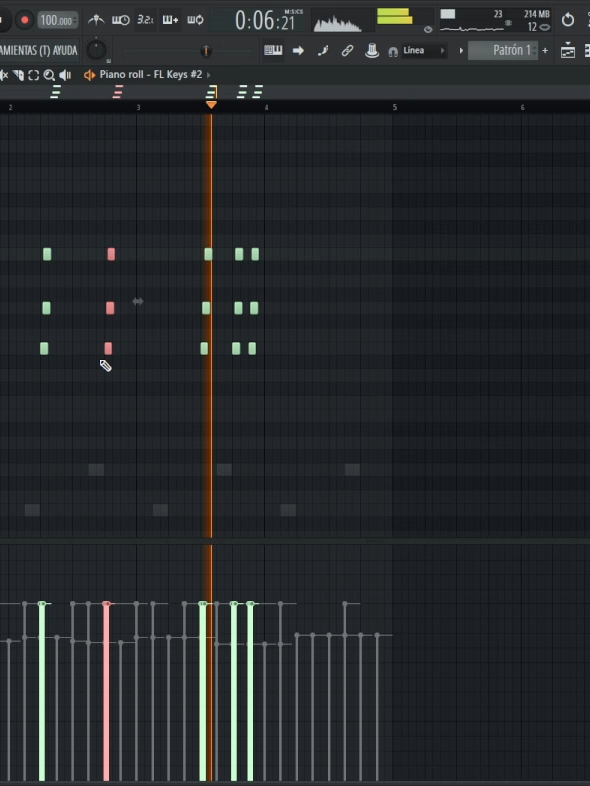Open the Línea snap dropdown
Image resolution: width=590 pixels, height=786 pixels.
(x=424, y=50)
